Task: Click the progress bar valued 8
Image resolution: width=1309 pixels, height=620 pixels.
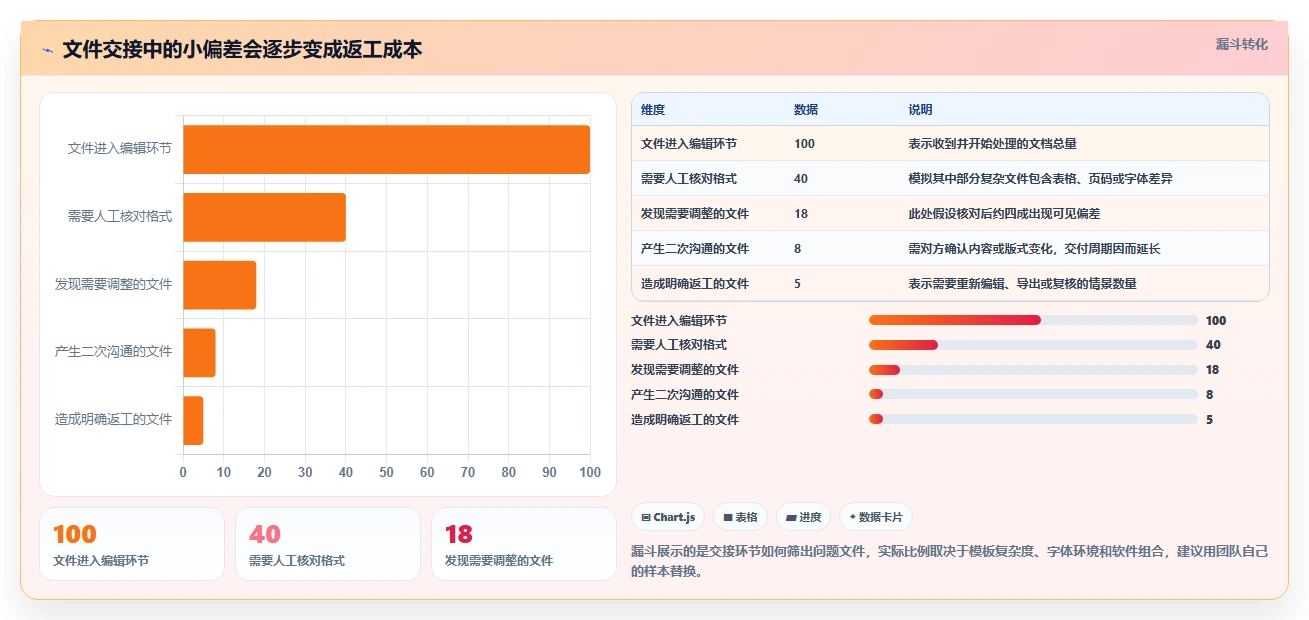Action: [1033, 394]
